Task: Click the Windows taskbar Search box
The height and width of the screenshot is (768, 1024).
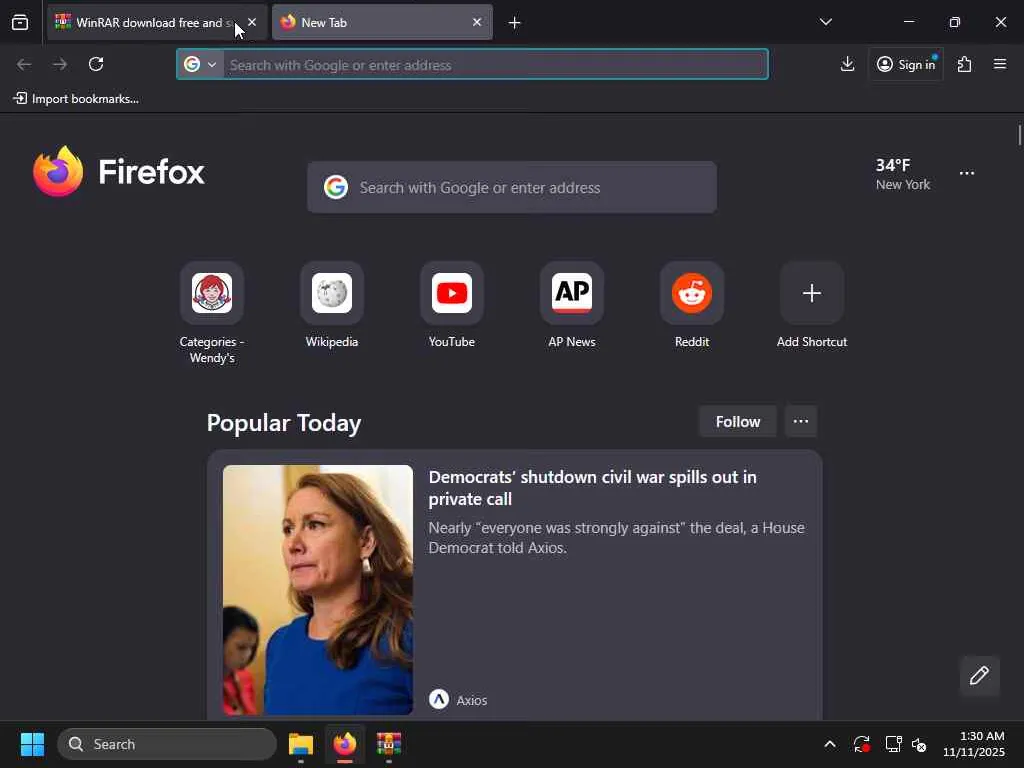Action: click(x=167, y=744)
